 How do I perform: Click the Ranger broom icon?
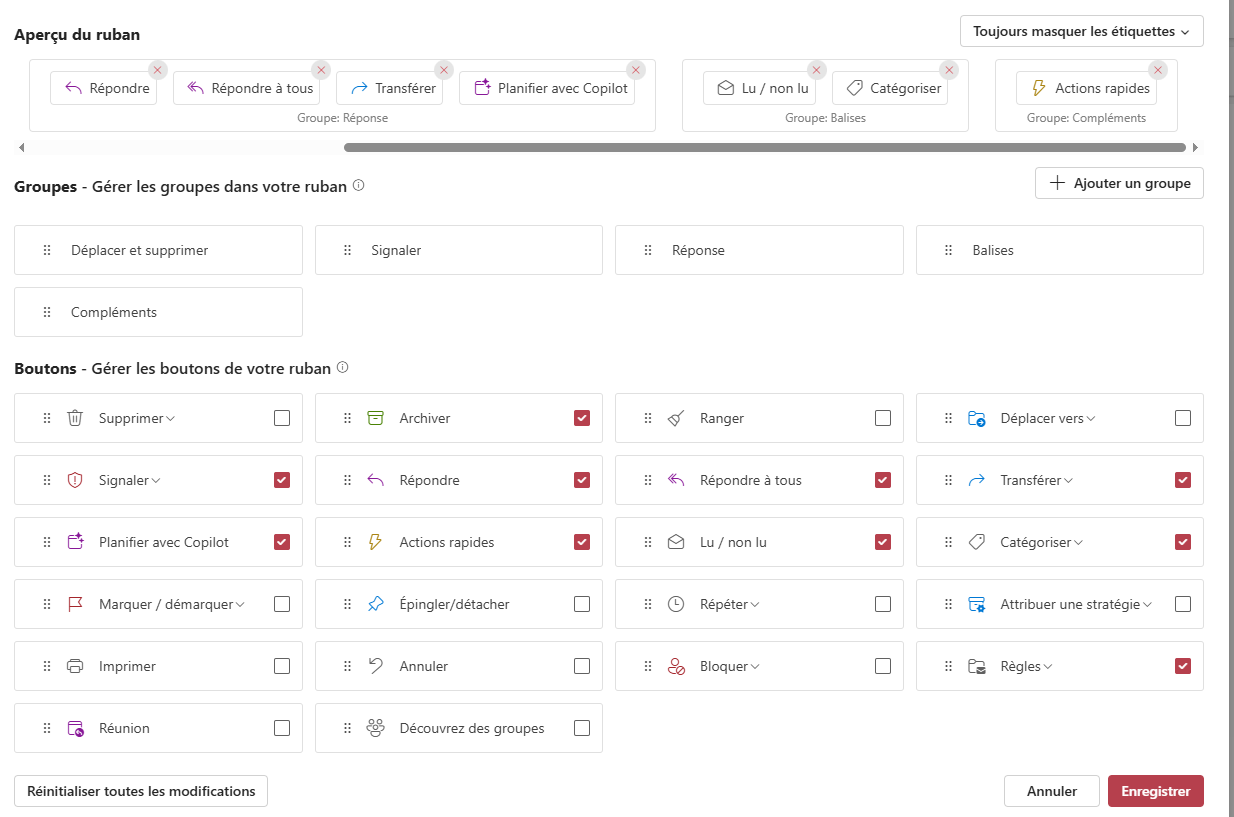pyautogui.click(x=676, y=418)
